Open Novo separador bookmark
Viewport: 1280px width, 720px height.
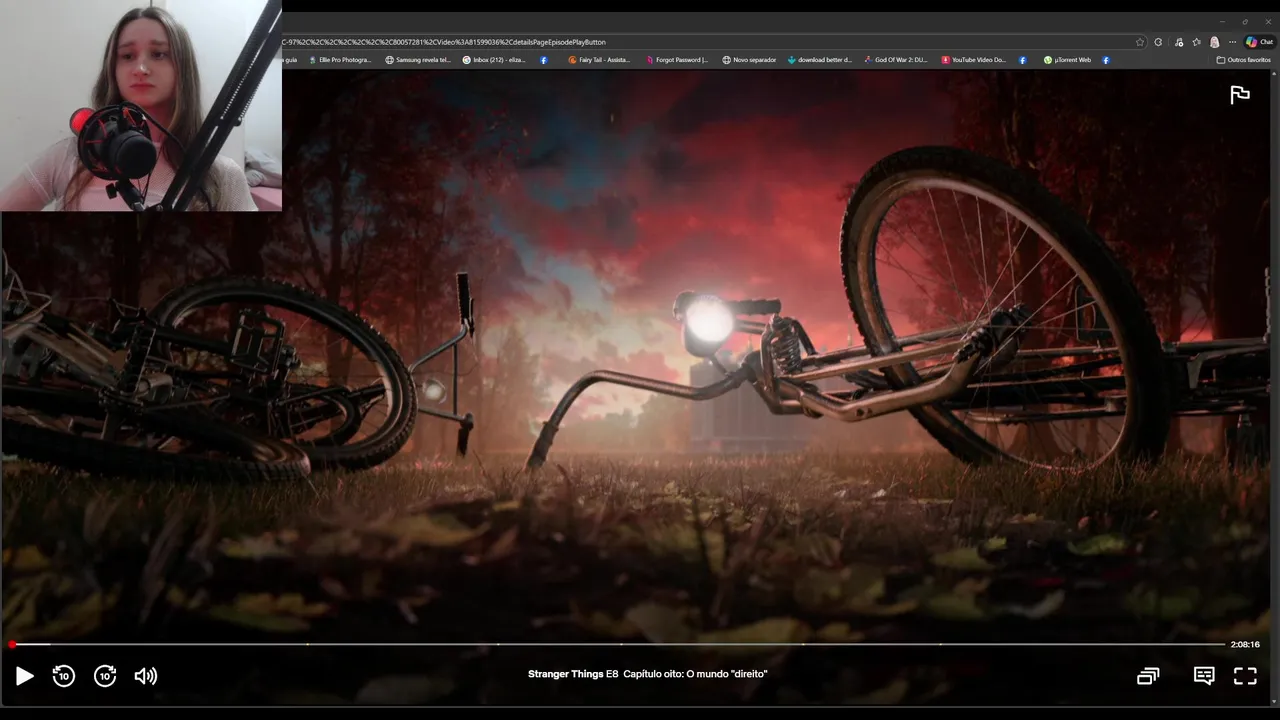[x=749, y=60]
